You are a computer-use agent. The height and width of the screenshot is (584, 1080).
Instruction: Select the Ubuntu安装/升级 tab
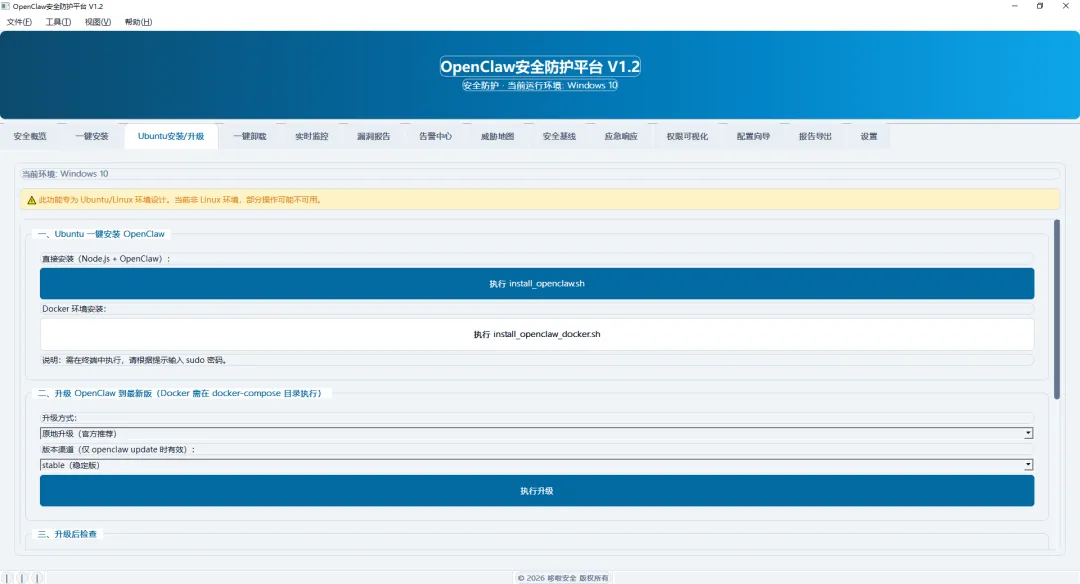click(x=171, y=136)
